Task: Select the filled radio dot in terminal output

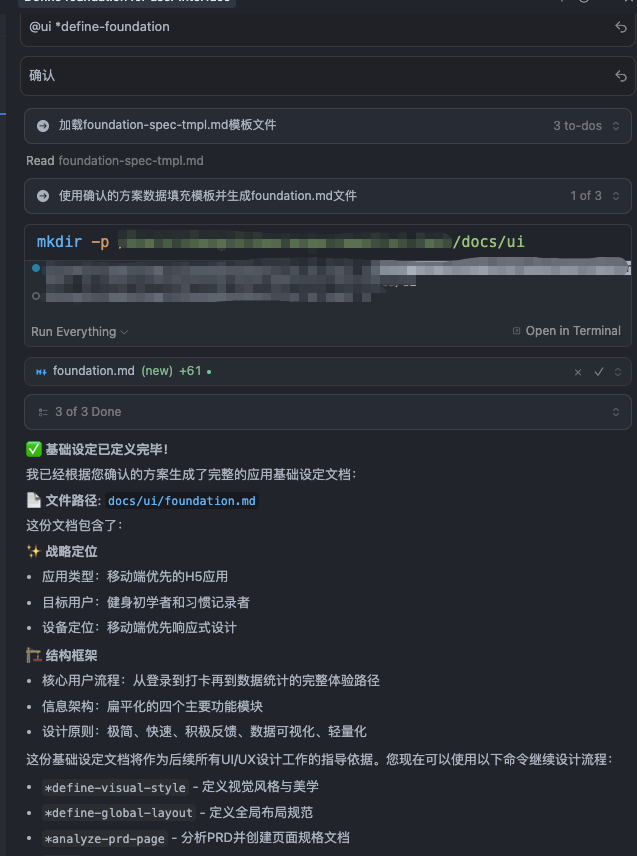Action: pos(36,268)
